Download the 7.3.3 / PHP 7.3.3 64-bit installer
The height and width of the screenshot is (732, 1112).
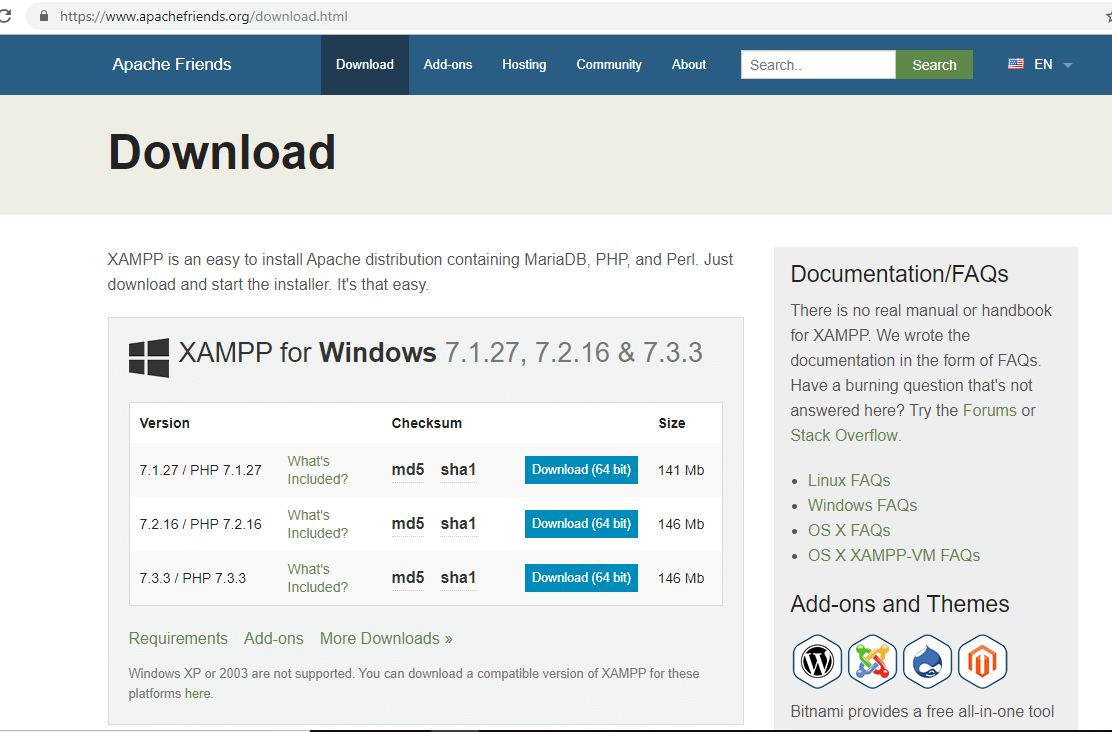[x=581, y=578]
